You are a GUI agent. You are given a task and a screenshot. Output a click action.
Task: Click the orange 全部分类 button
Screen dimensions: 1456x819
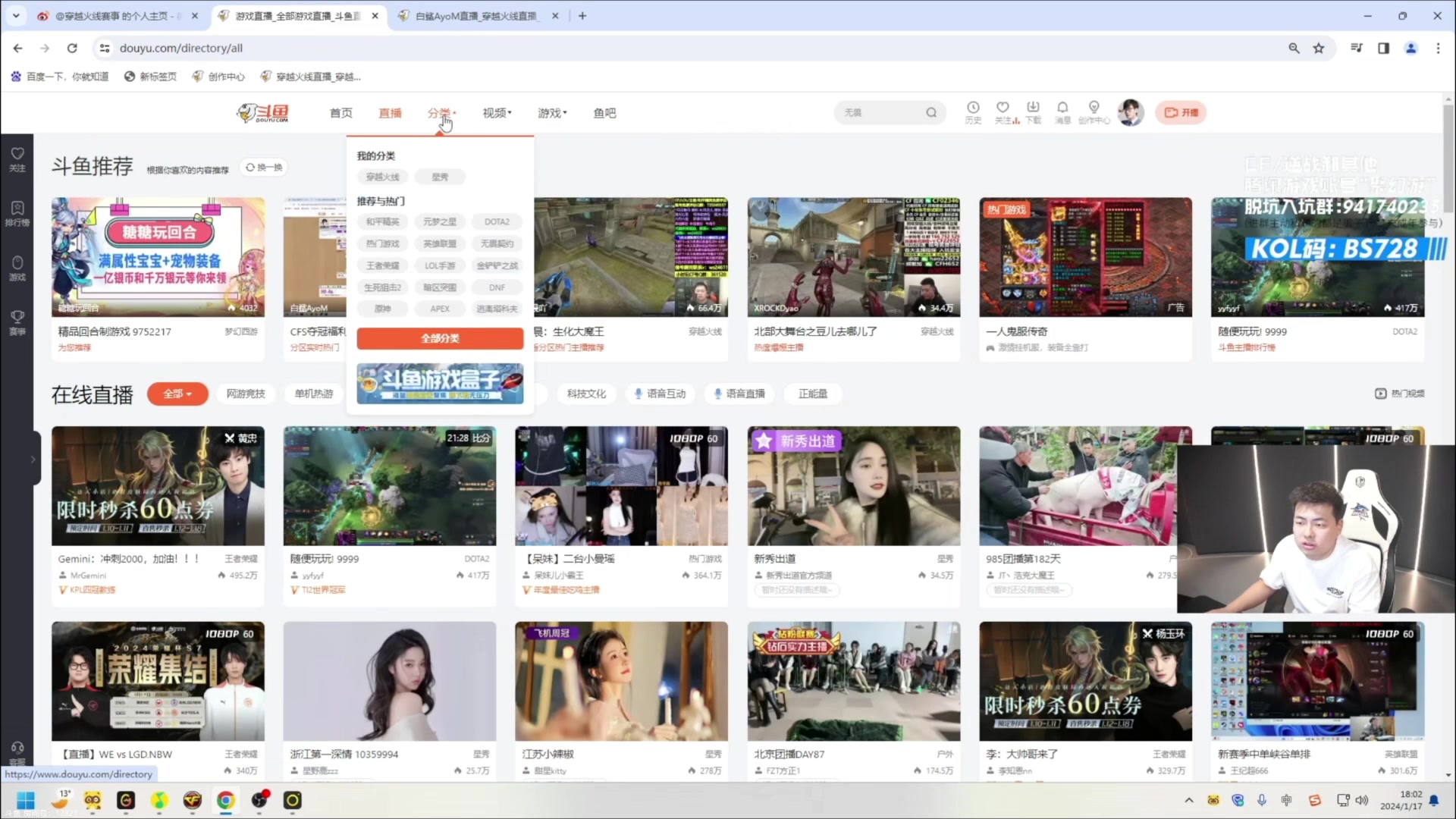point(440,338)
